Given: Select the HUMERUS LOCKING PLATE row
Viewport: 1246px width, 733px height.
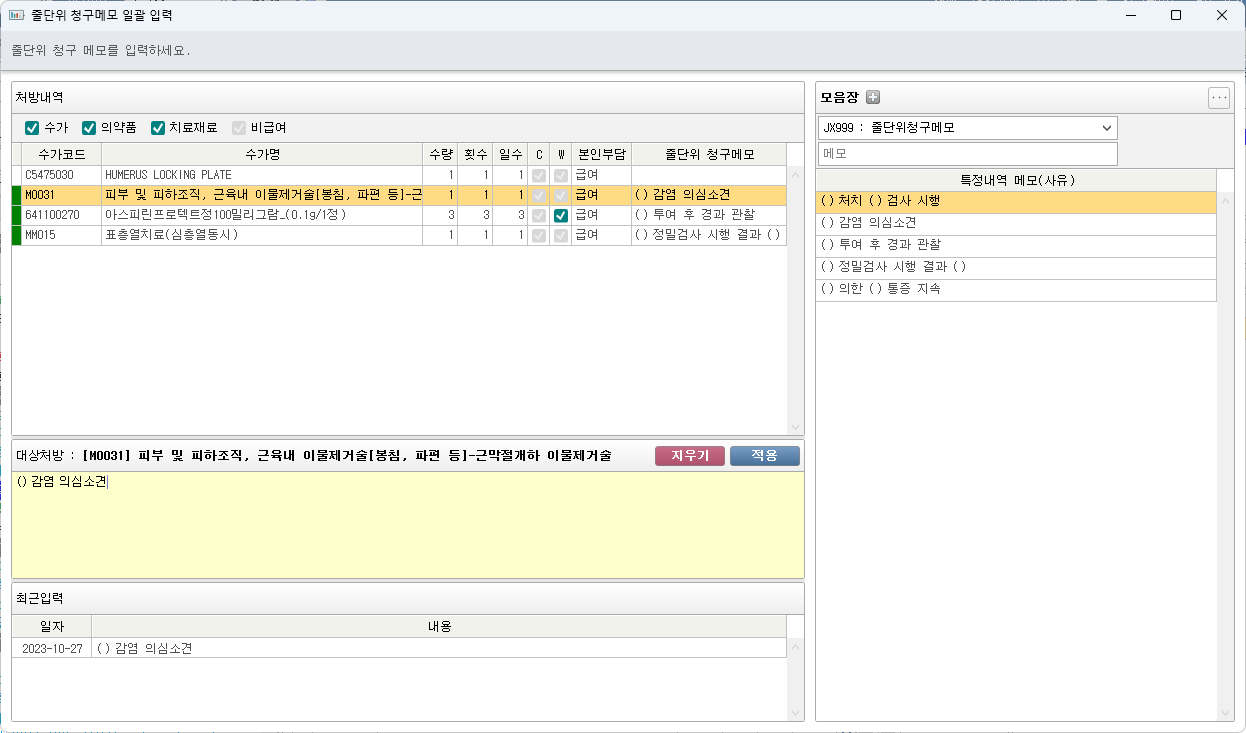Looking at the screenshot, I should [x=262, y=175].
